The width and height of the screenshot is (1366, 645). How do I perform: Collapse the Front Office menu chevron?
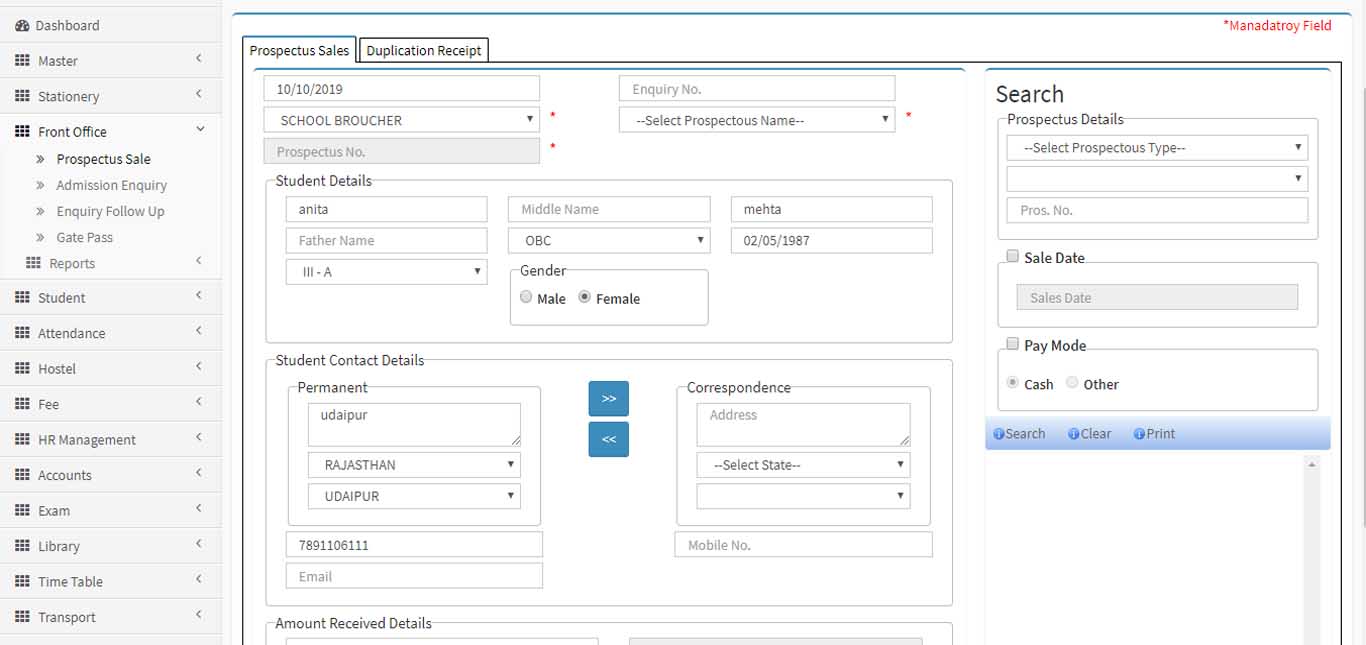(x=200, y=129)
